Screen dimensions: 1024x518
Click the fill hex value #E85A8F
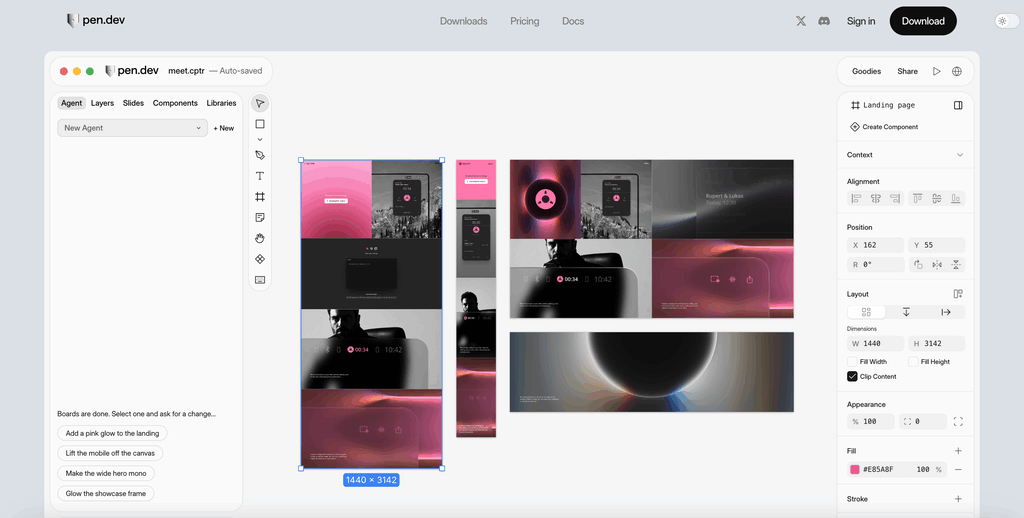click(x=878, y=470)
